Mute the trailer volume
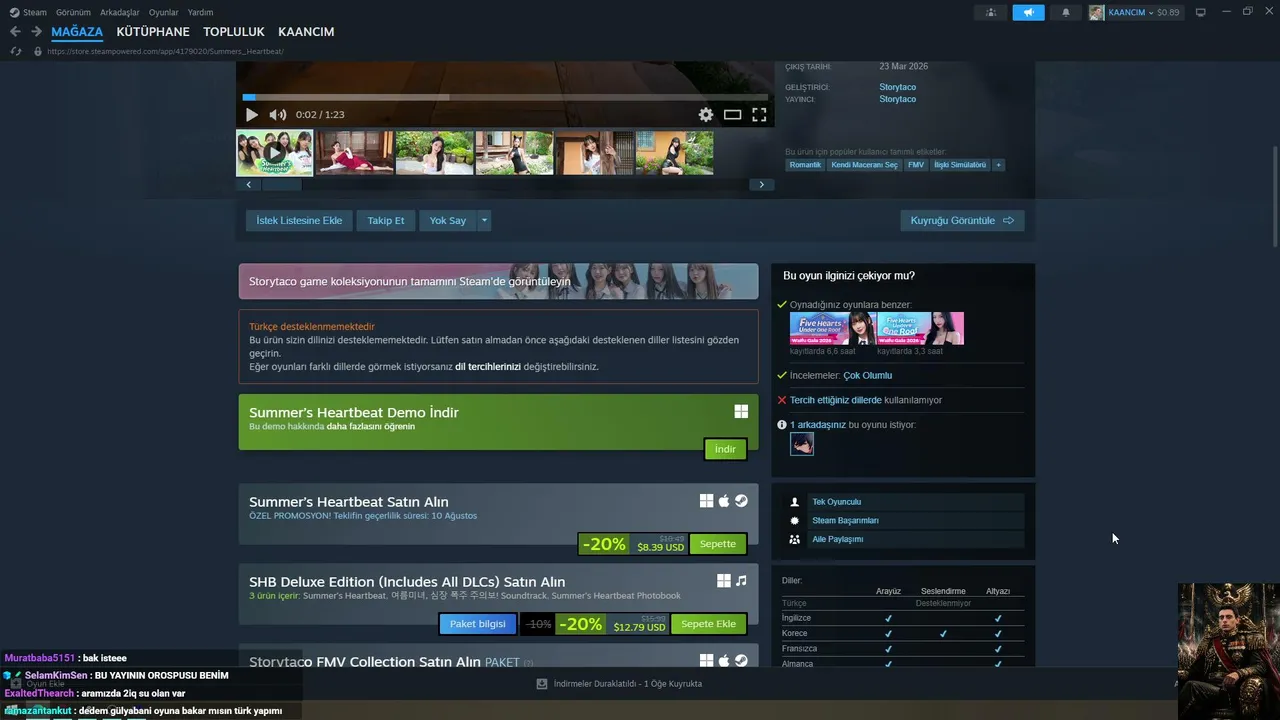This screenshot has height=720, width=1280. click(278, 115)
